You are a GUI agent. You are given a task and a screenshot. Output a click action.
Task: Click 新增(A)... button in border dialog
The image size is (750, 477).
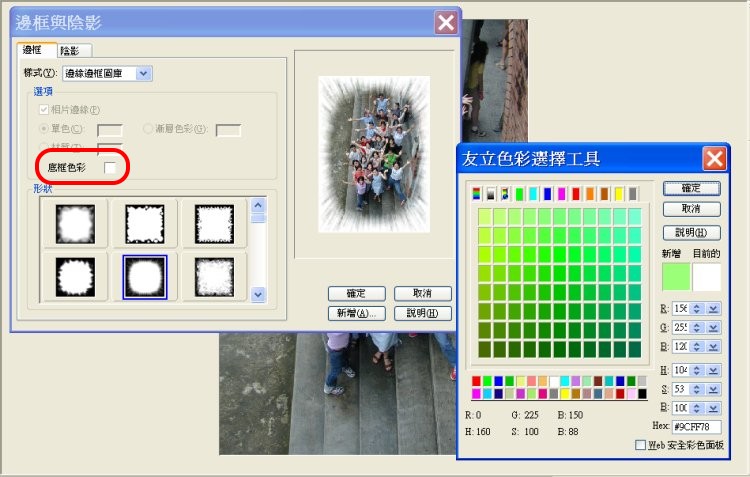[x=356, y=313]
